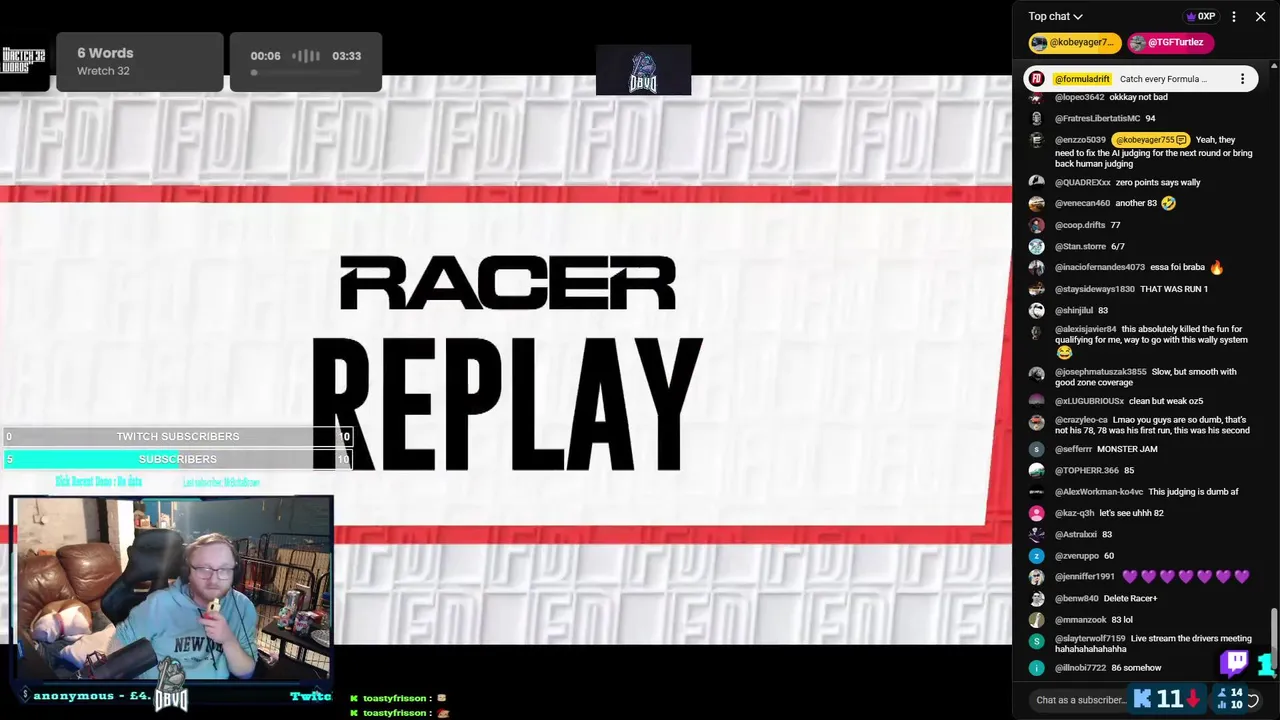1280x720 pixels.
Task: Click @josephmatuszak3855's avatar
Action: pos(1037,374)
